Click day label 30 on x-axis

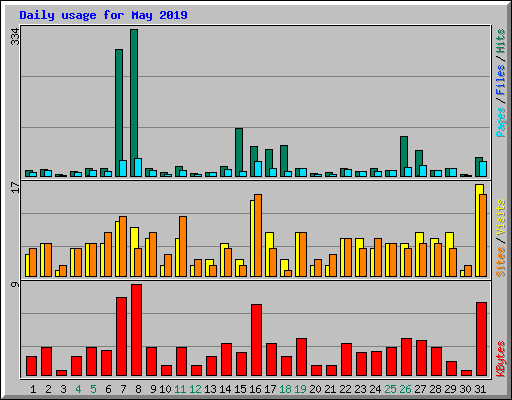click(465, 389)
